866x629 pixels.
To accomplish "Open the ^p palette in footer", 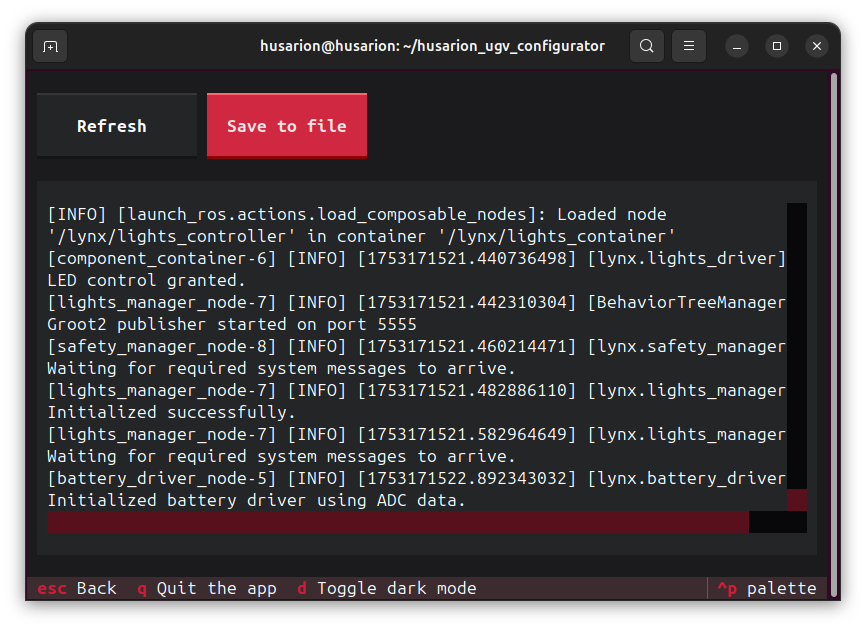I will 767,589.
